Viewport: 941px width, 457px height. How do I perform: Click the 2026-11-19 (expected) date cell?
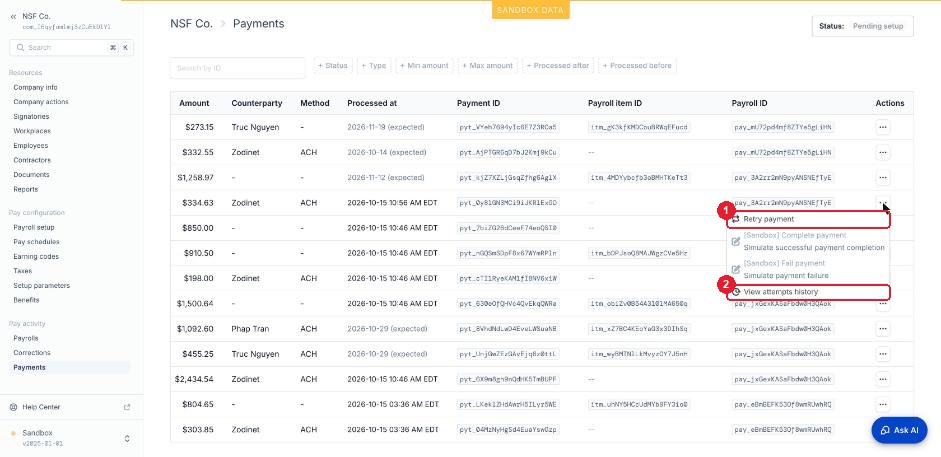(x=386, y=127)
